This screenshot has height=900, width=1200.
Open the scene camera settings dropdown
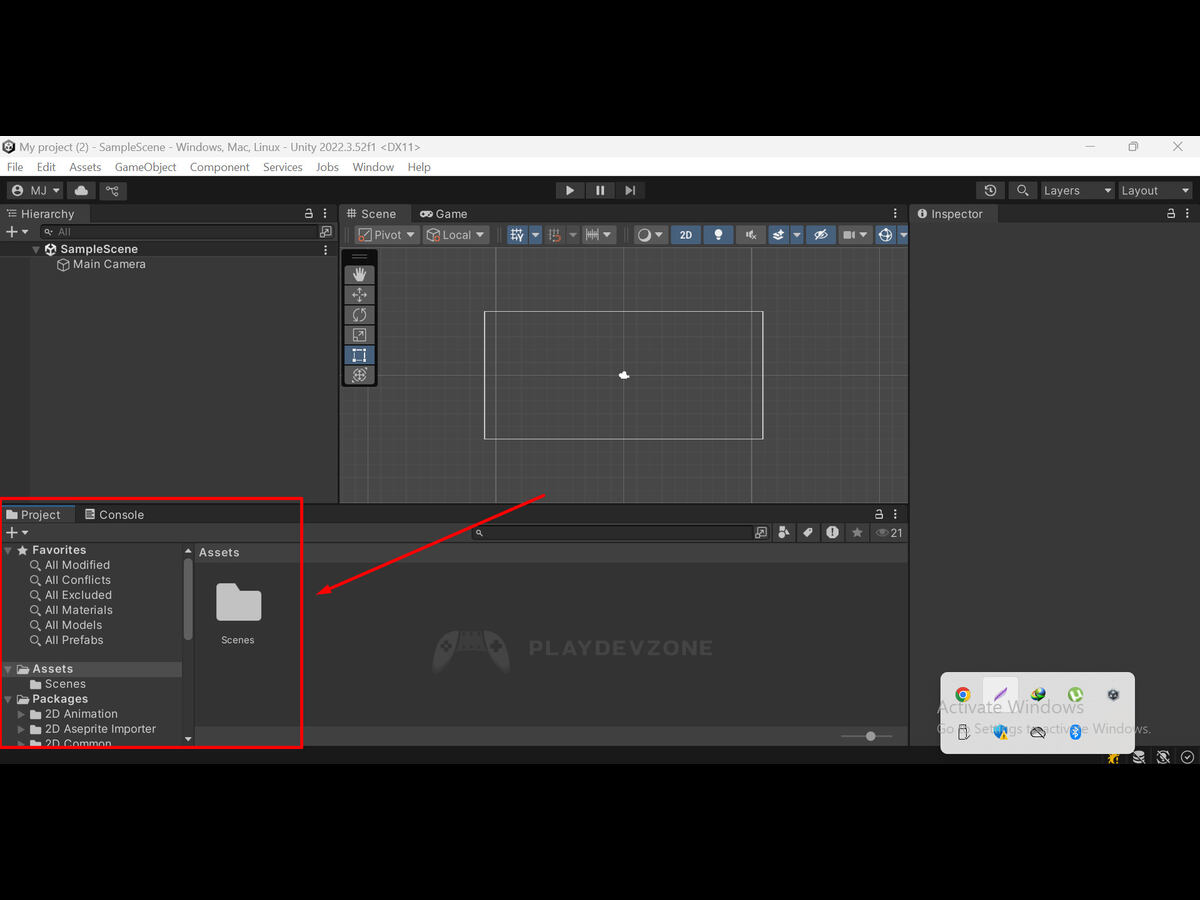point(855,235)
